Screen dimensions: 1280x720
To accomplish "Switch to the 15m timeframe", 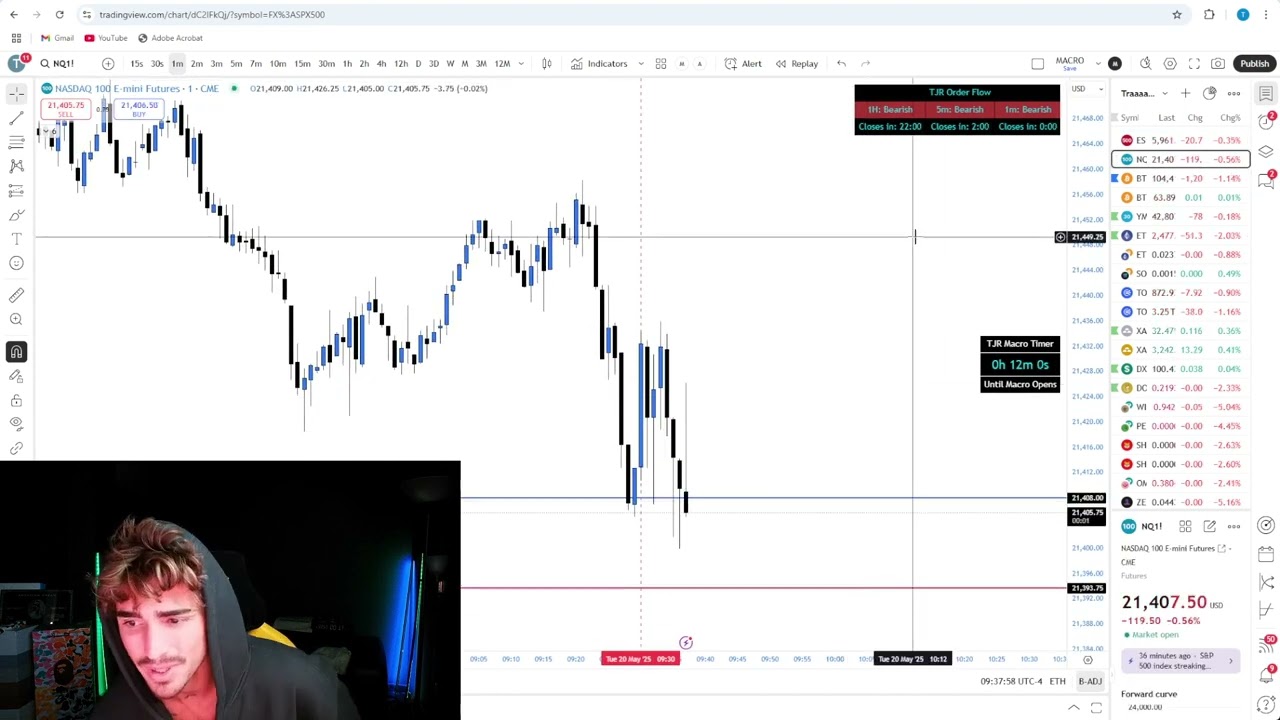I will (302, 64).
